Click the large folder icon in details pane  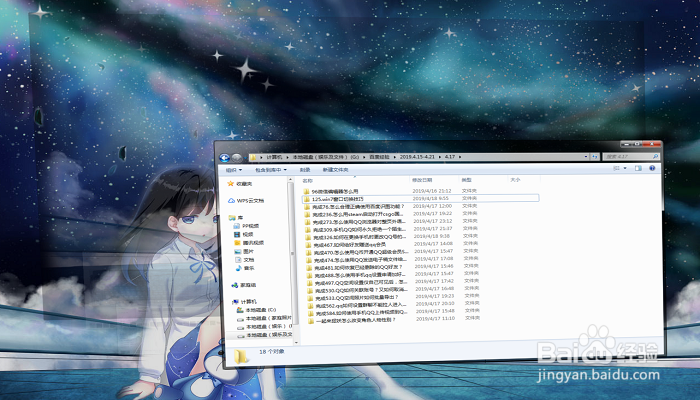click(x=241, y=356)
